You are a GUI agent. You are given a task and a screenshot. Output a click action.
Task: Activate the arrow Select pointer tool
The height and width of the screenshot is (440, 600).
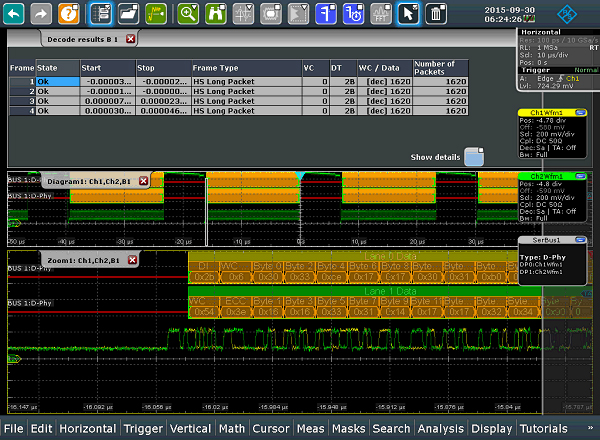click(408, 14)
